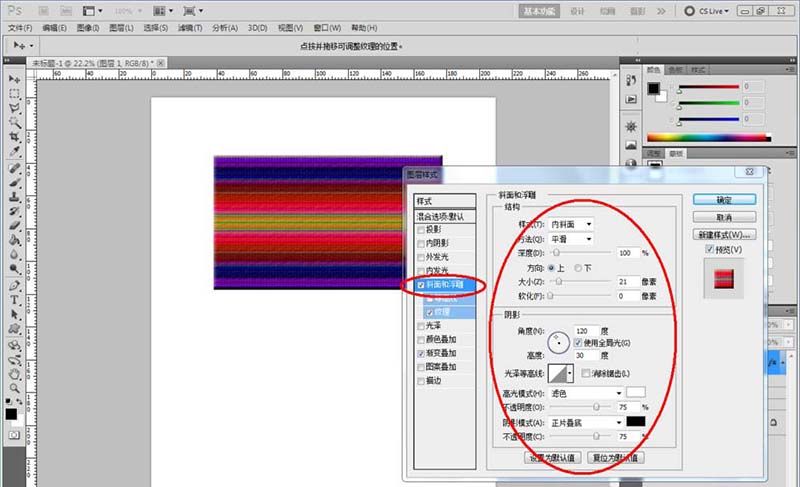Select the Move tool in the toolbox
Screen dimensions: 800x487
tap(14, 80)
